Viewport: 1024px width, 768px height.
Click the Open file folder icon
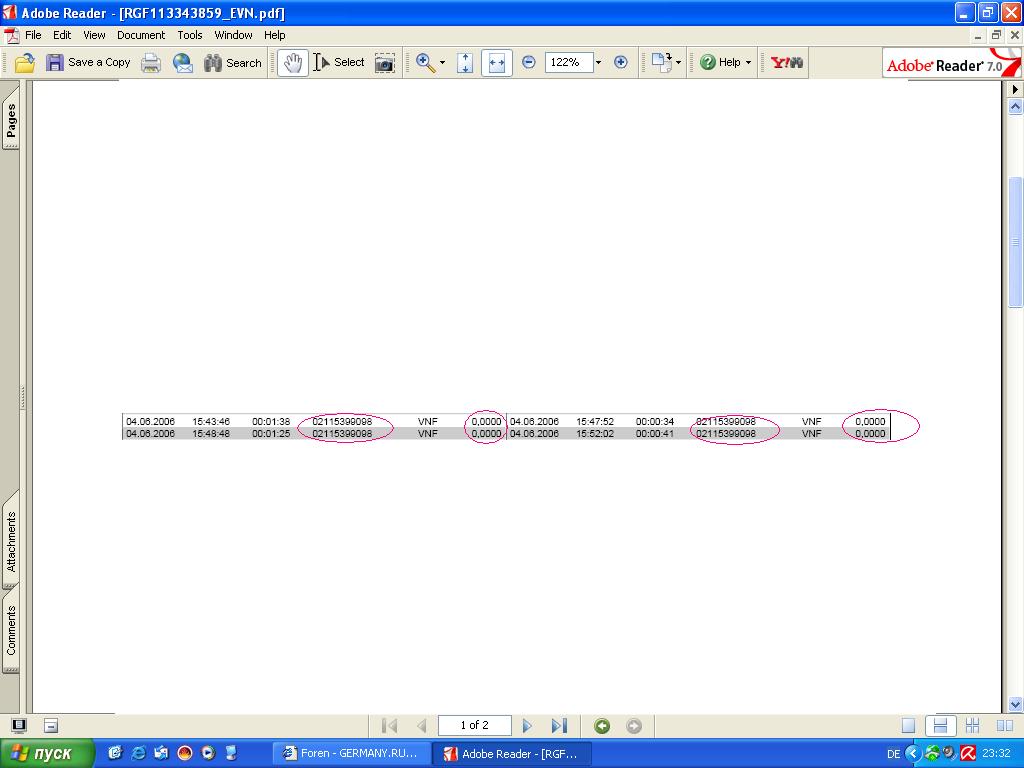pyautogui.click(x=25, y=63)
